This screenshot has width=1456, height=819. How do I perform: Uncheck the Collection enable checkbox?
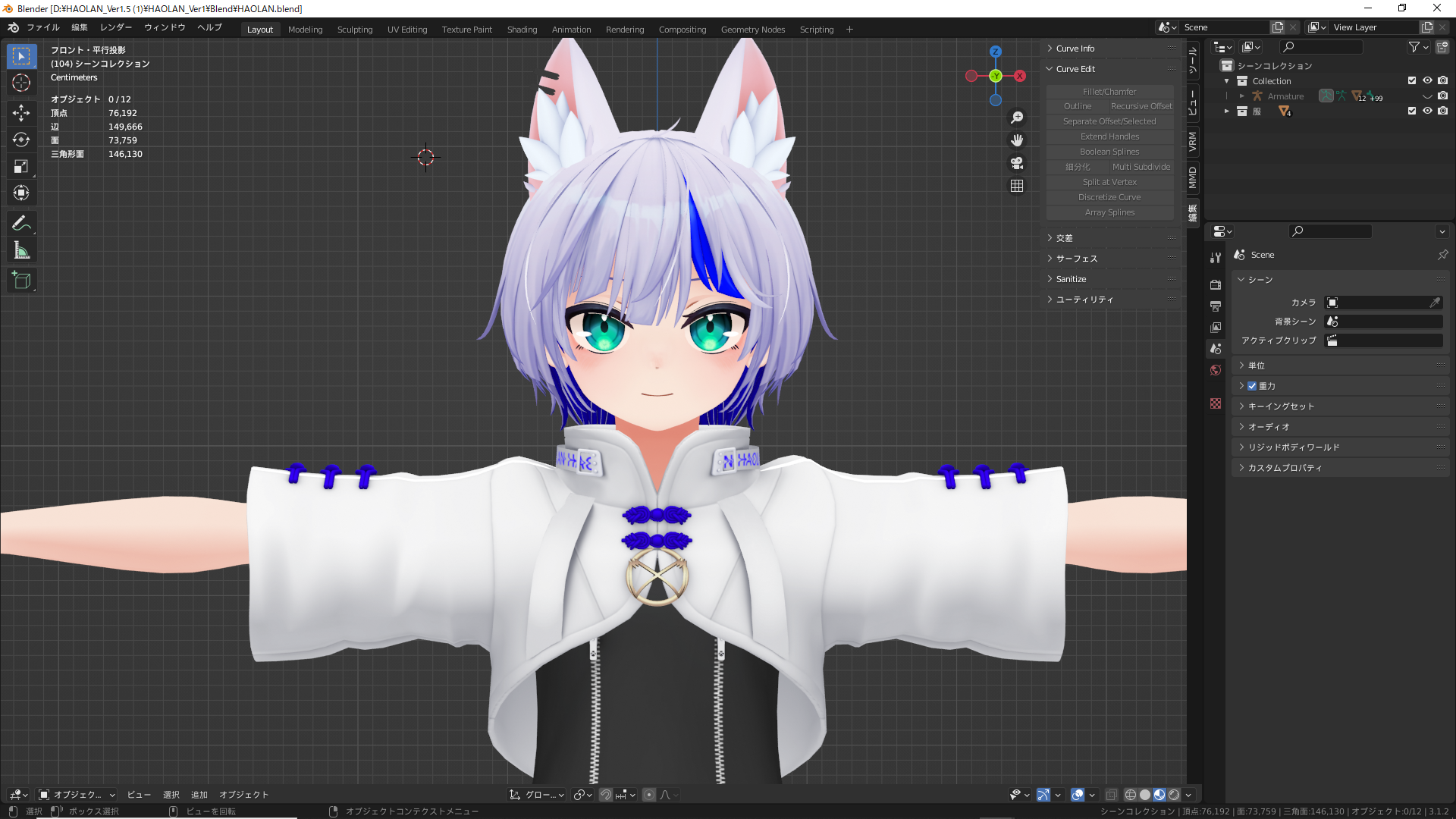pyautogui.click(x=1412, y=80)
